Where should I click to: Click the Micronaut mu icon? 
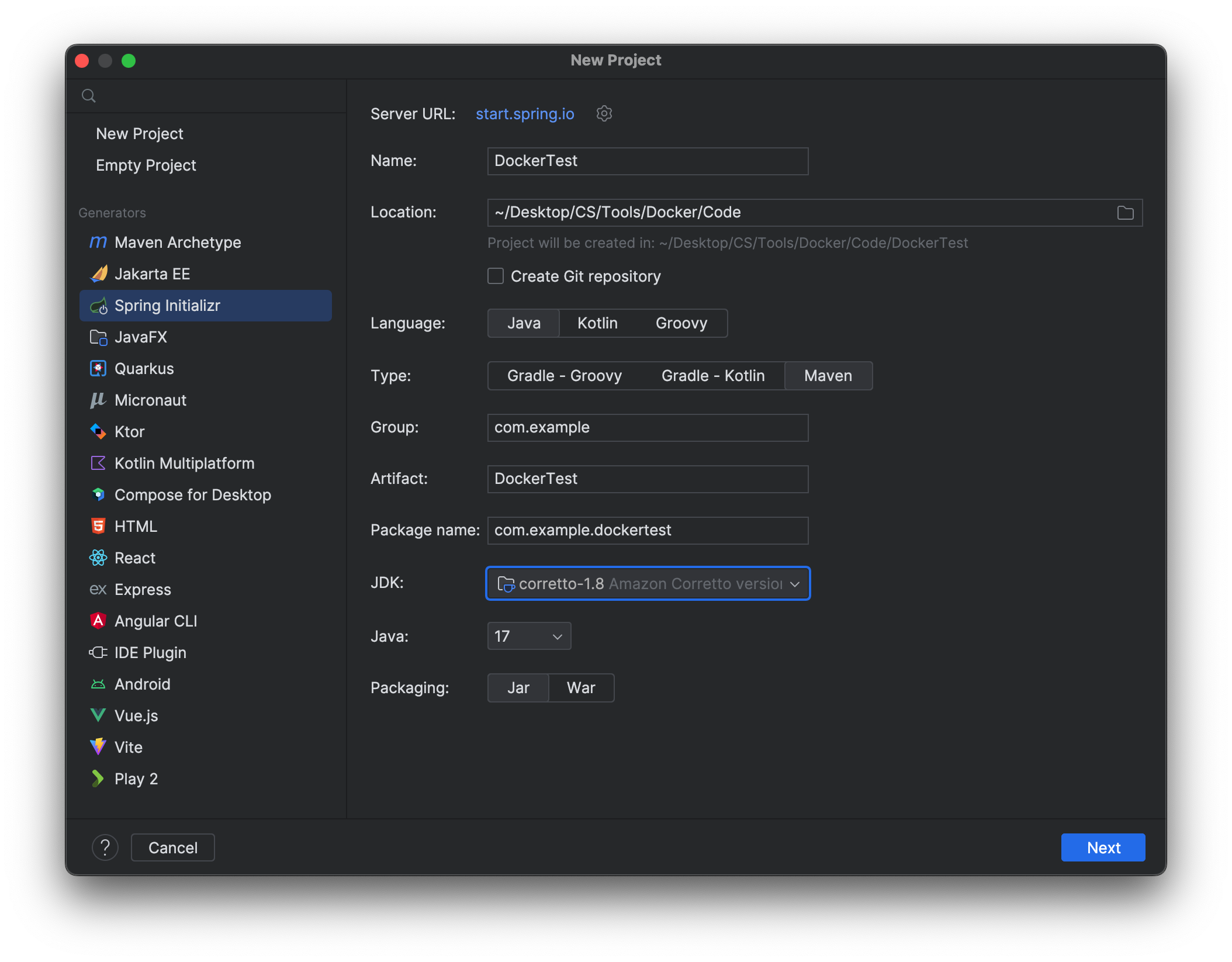tap(98, 400)
